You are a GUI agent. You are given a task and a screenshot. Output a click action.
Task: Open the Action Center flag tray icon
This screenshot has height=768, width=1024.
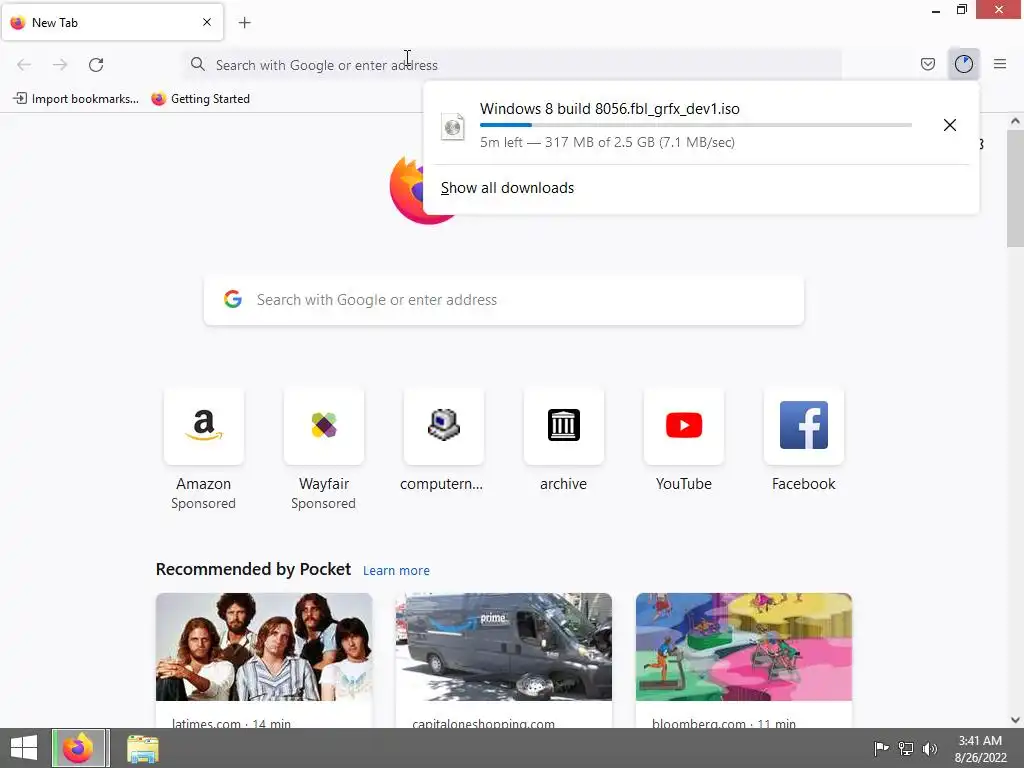click(881, 748)
